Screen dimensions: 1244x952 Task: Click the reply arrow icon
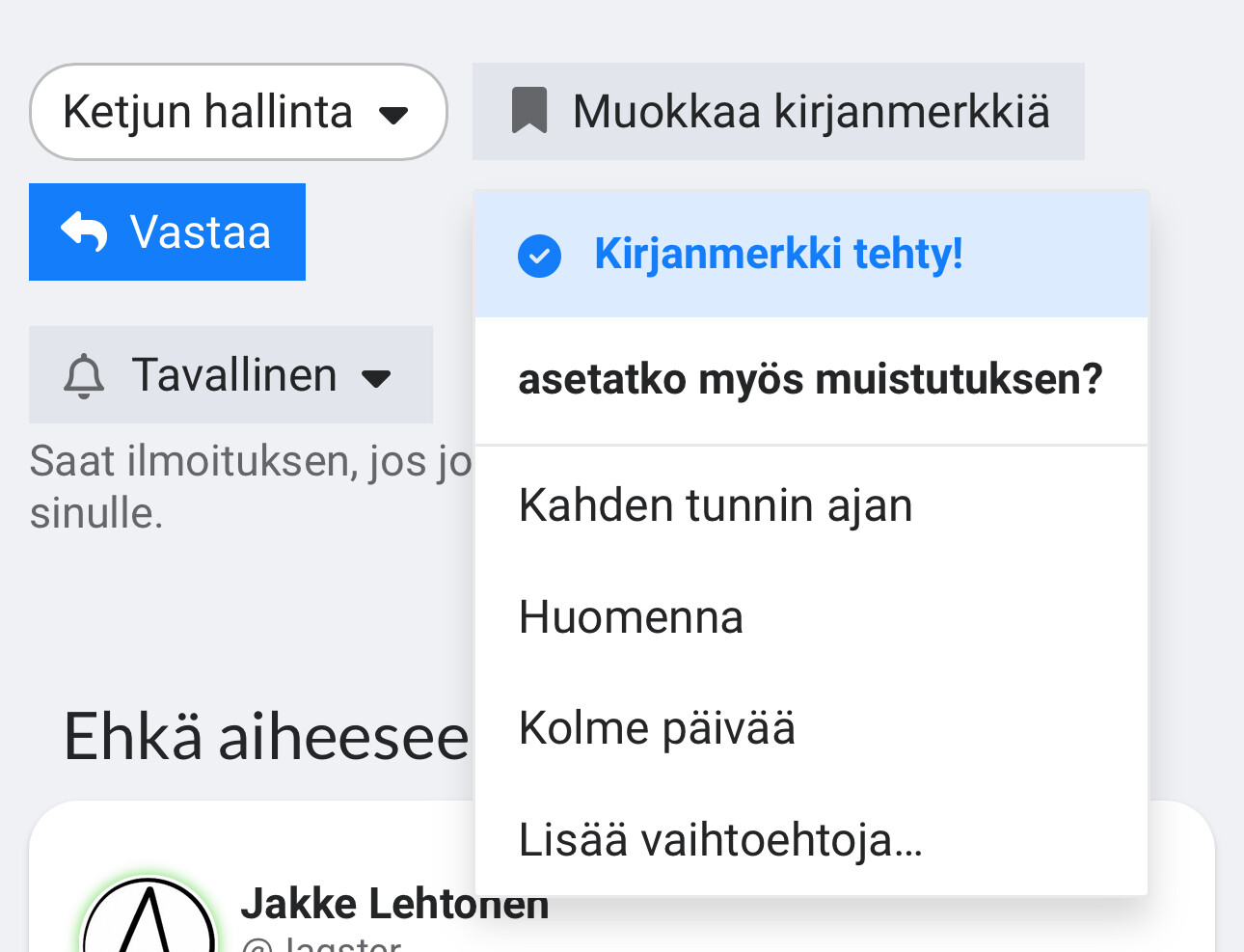coord(85,232)
